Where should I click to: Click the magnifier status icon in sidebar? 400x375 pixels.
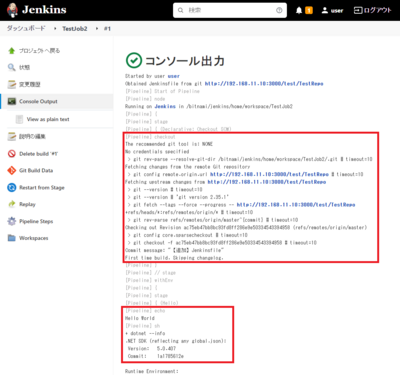12,67
